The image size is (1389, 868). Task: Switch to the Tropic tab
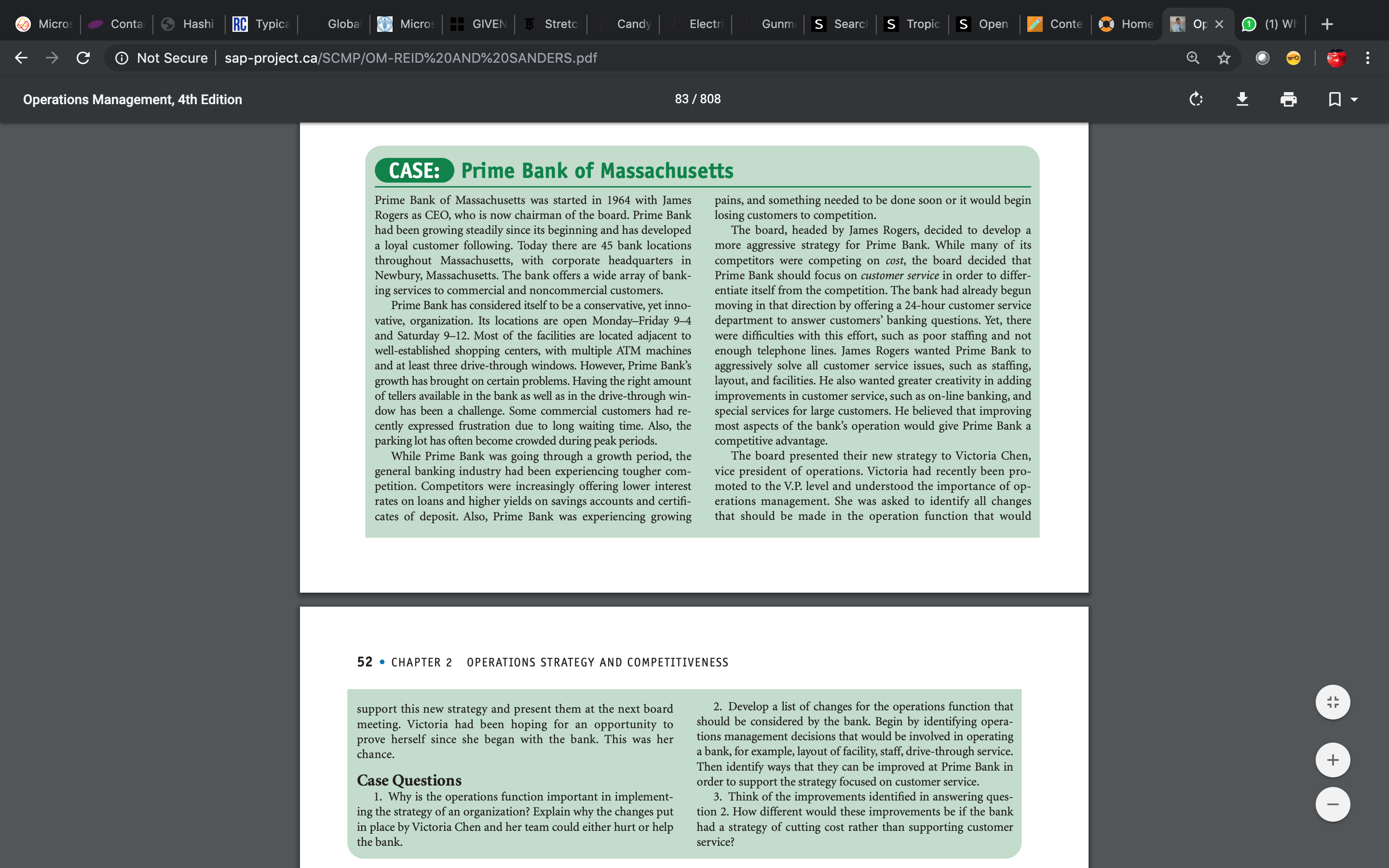[x=912, y=24]
